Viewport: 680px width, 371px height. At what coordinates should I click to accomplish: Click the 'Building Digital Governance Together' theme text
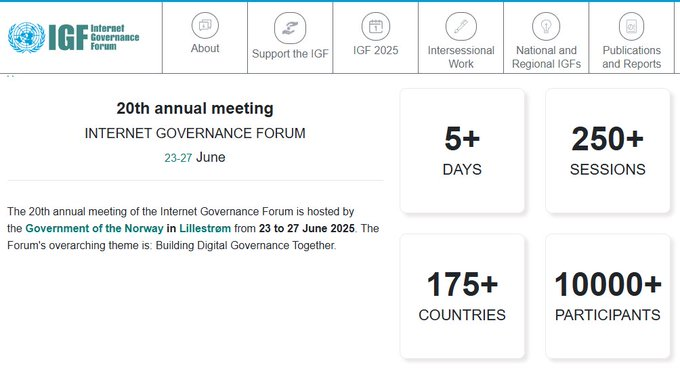(245, 246)
